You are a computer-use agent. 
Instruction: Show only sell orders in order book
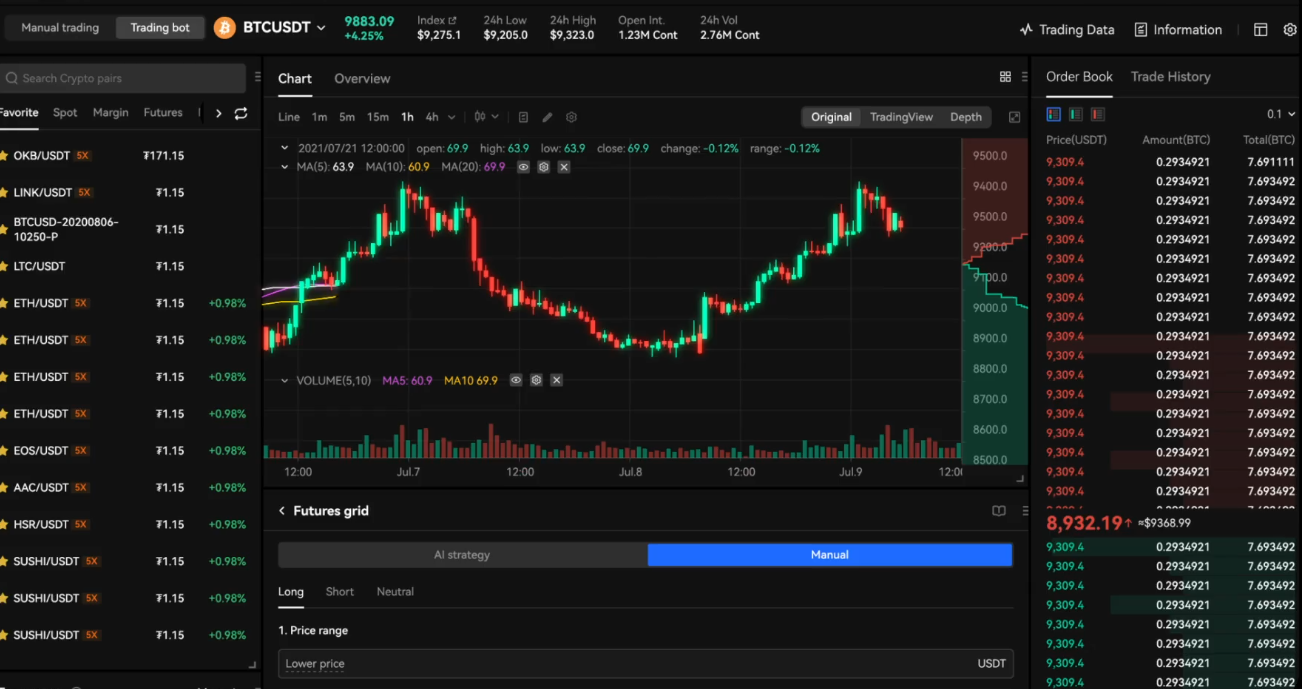[1098, 115]
